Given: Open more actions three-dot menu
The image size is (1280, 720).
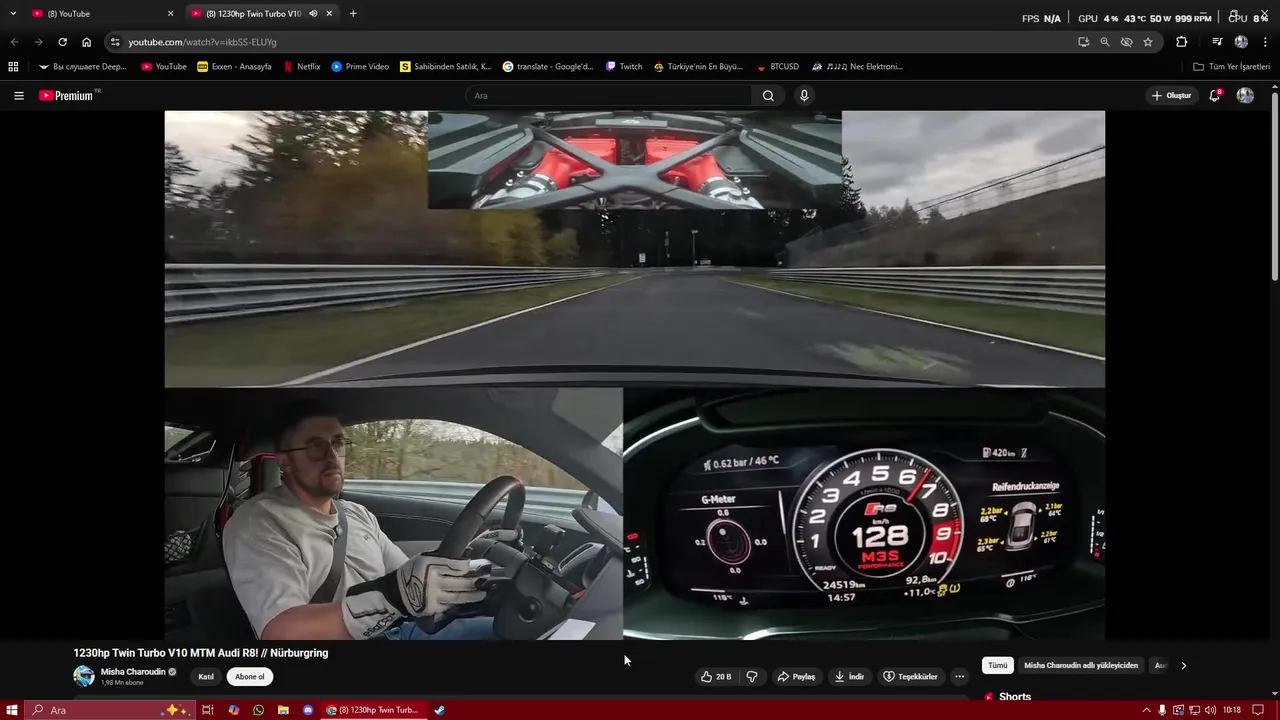Looking at the screenshot, I should coord(959,677).
